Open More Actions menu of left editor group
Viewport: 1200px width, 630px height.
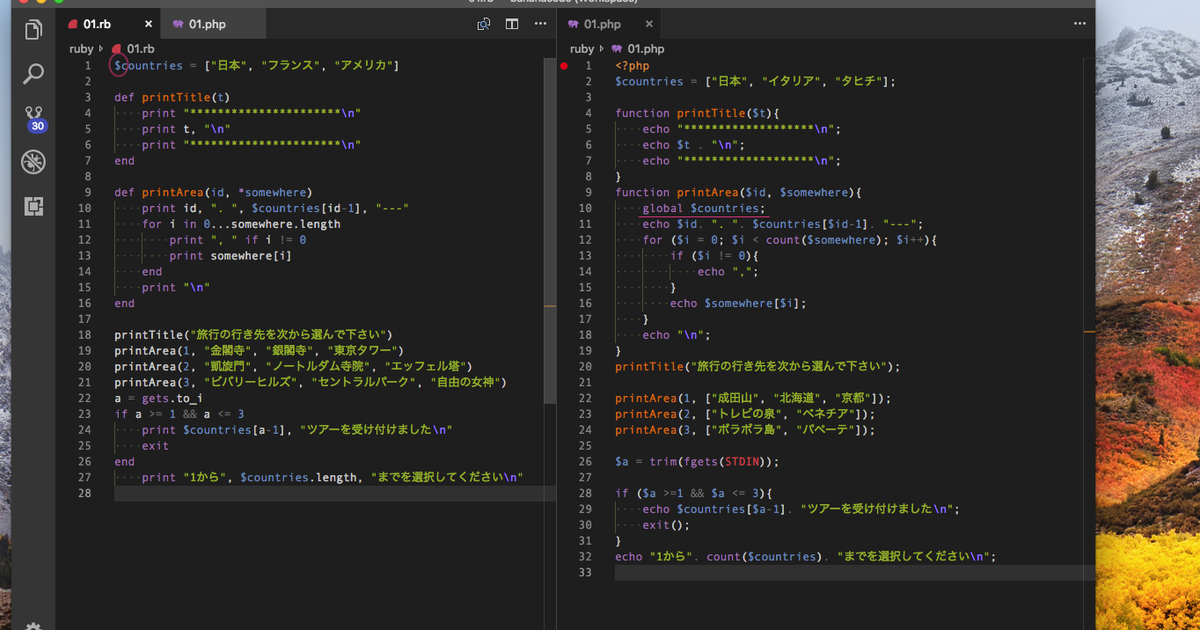[539, 24]
